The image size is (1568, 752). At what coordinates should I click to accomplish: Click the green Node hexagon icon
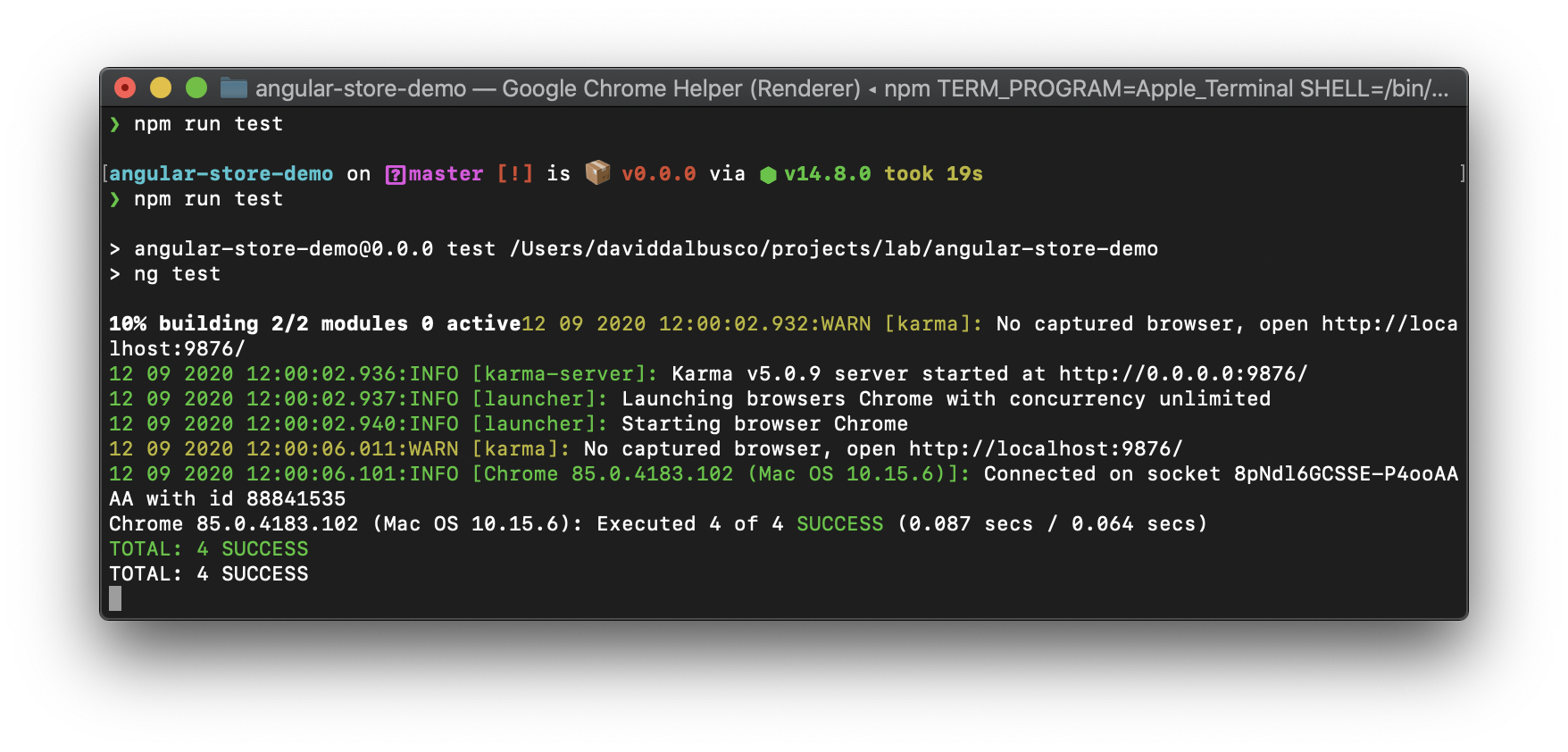768,175
